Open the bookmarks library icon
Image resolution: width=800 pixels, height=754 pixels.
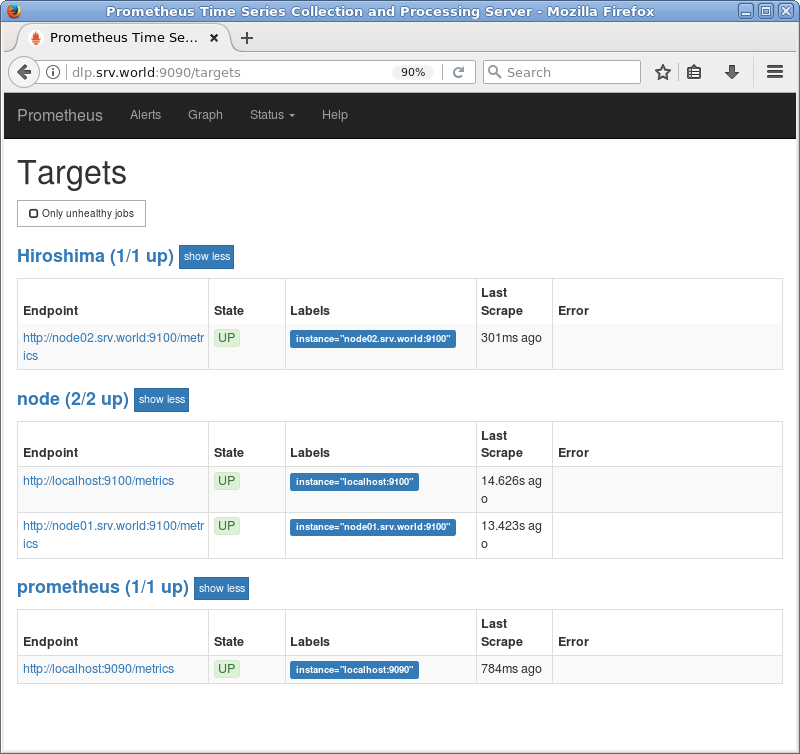point(694,71)
